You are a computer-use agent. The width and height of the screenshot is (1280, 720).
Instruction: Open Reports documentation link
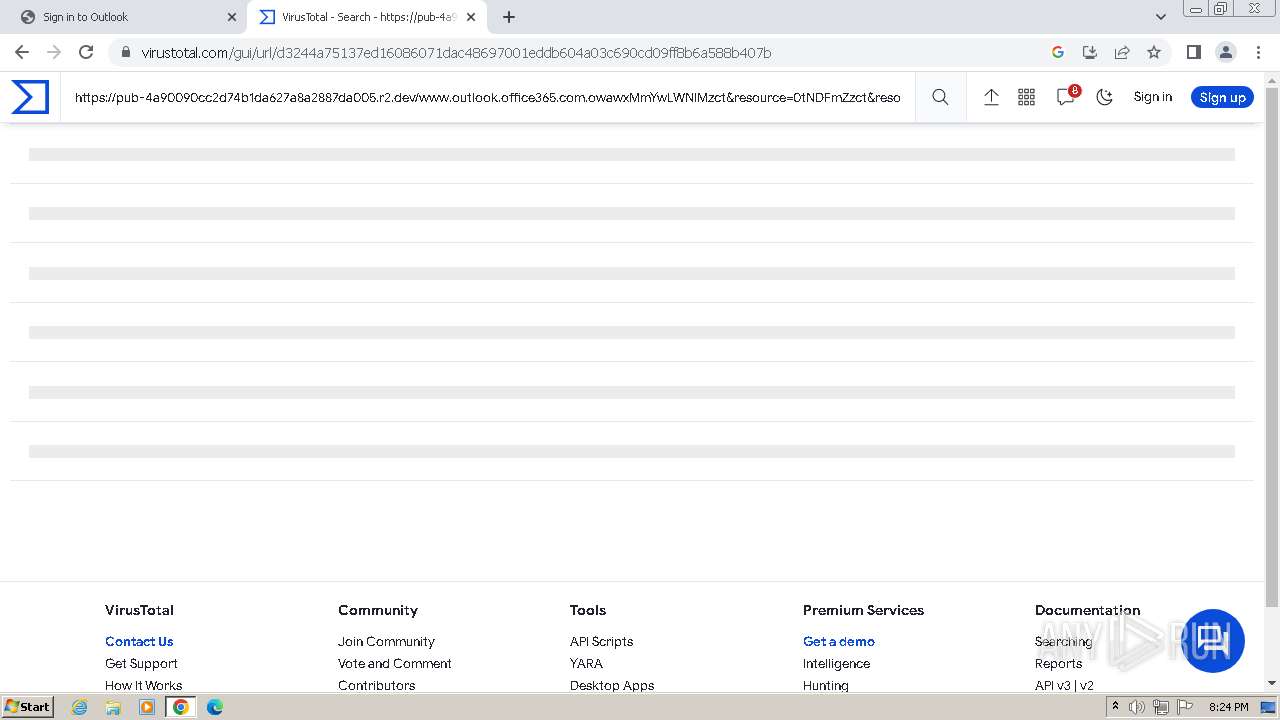tap(1058, 663)
